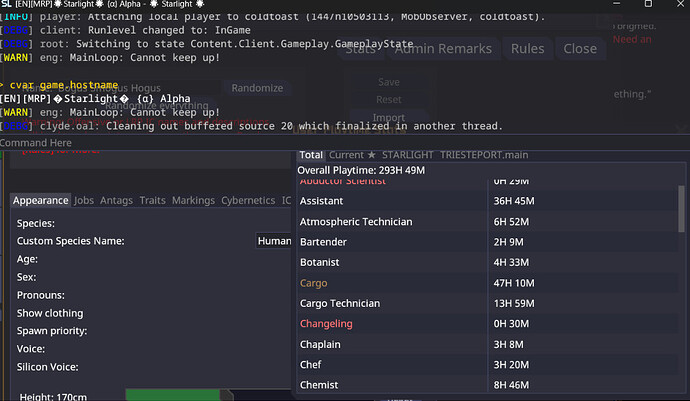Click the Close button beside Rules

580,48
